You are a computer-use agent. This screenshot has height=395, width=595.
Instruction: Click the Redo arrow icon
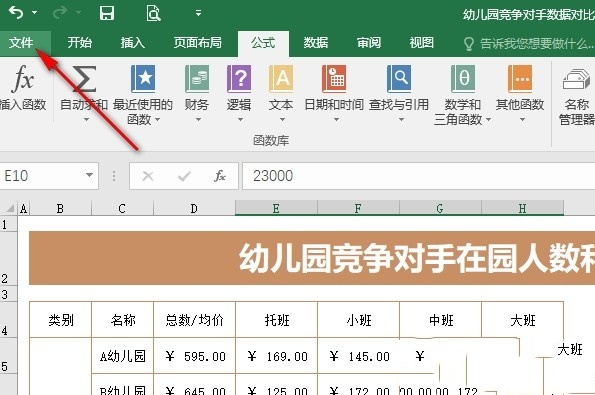coord(60,13)
